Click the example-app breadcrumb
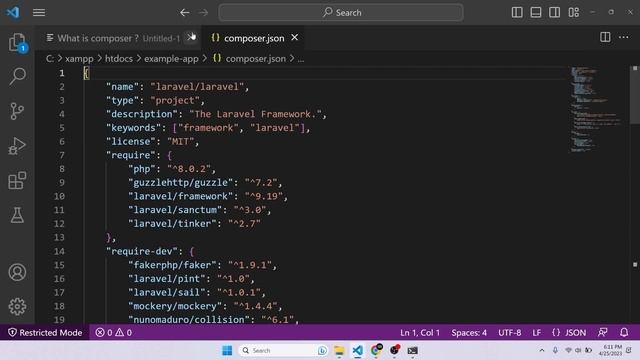The width and height of the screenshot is (640, 360). pos(171,59)
